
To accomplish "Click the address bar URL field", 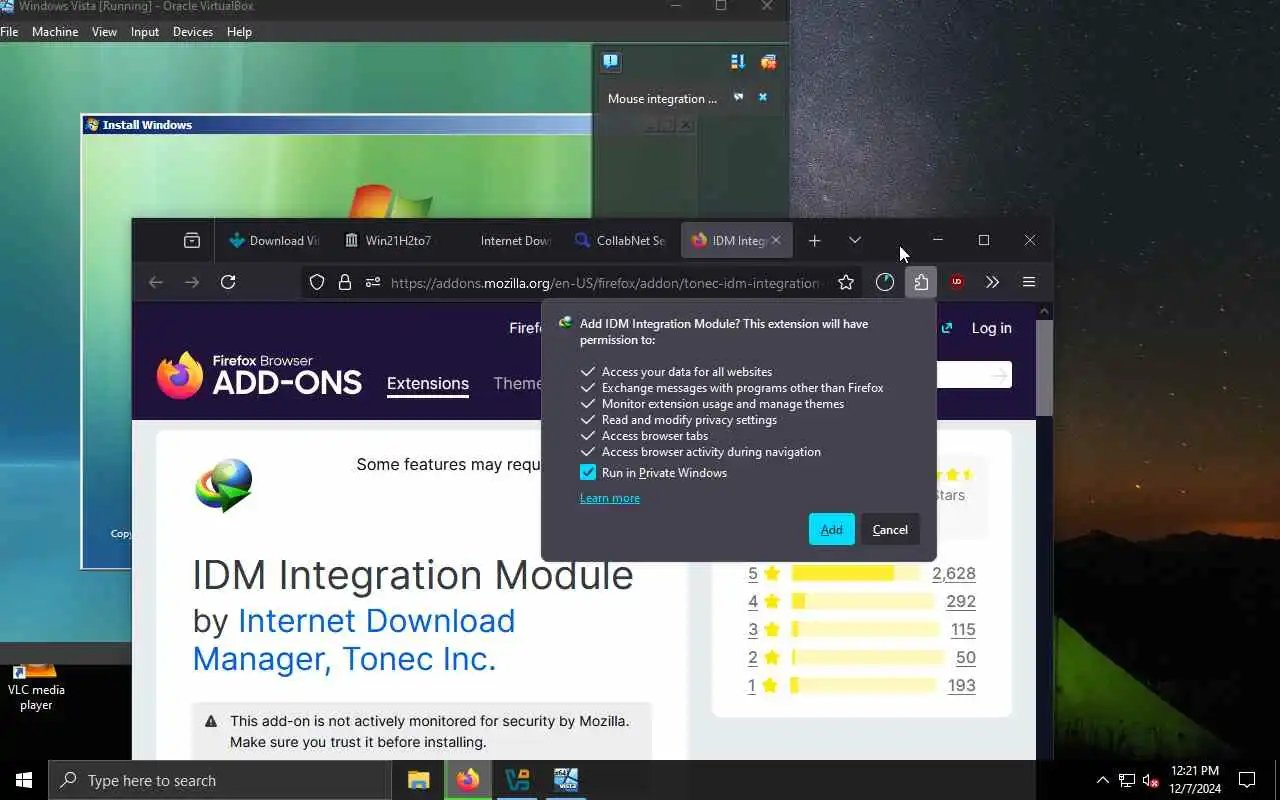I will pos(605,283).
